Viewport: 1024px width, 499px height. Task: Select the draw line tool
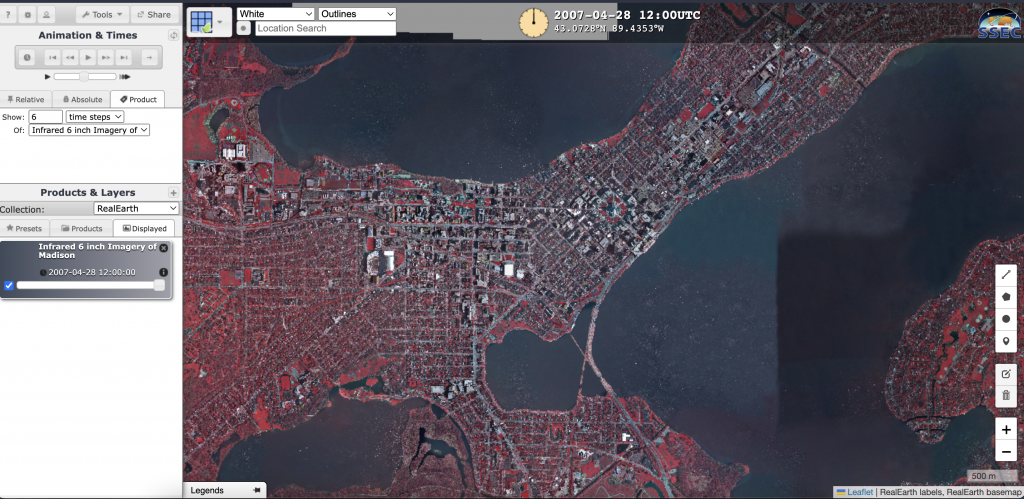(1006, 275)
